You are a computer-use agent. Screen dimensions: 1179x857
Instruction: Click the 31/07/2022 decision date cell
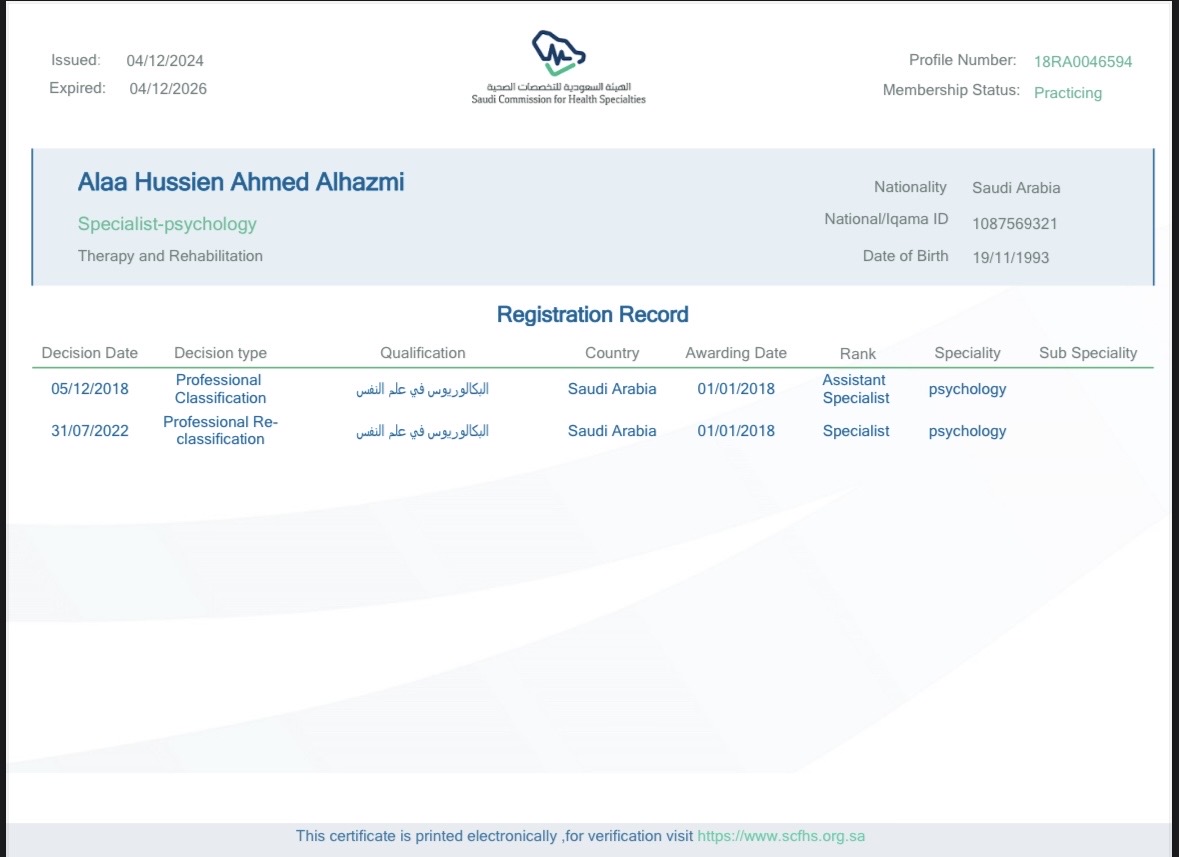(90, 432)
